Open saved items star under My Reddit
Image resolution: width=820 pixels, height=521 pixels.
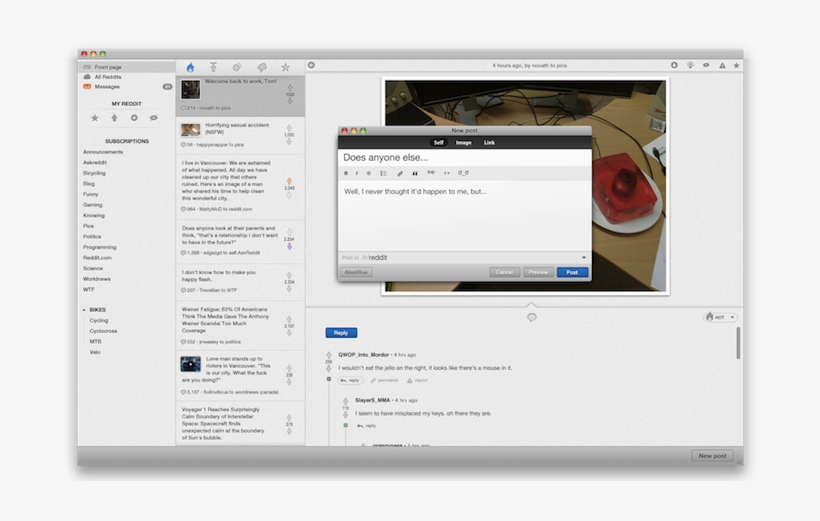(x=95, y=118)
